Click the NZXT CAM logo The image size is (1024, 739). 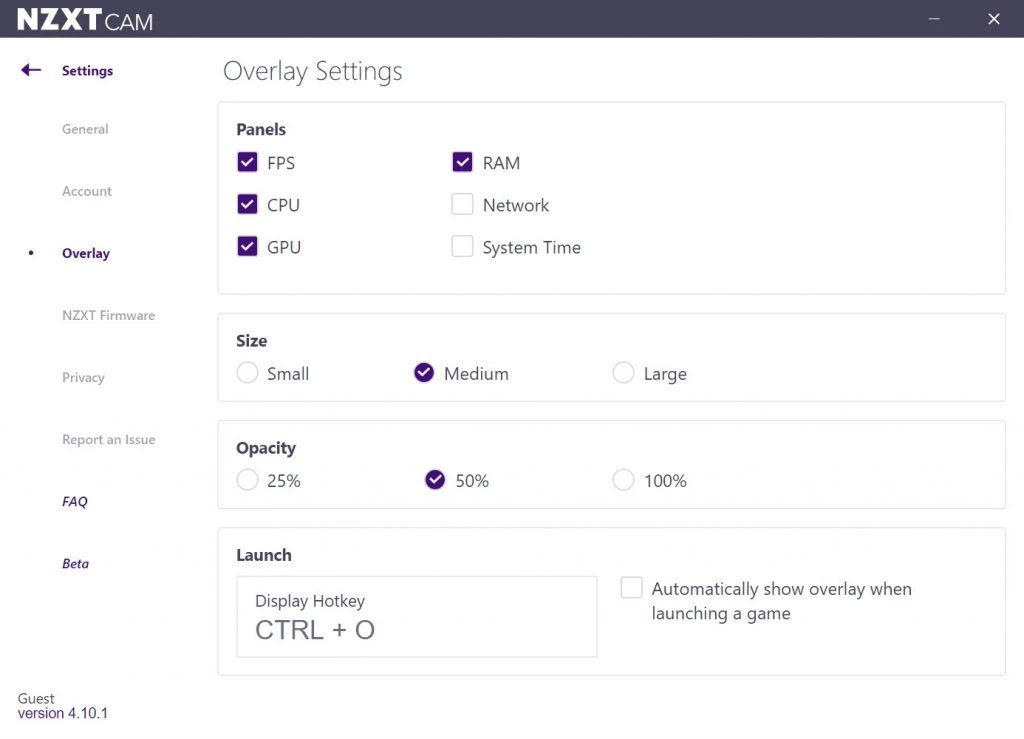point(85,19)
